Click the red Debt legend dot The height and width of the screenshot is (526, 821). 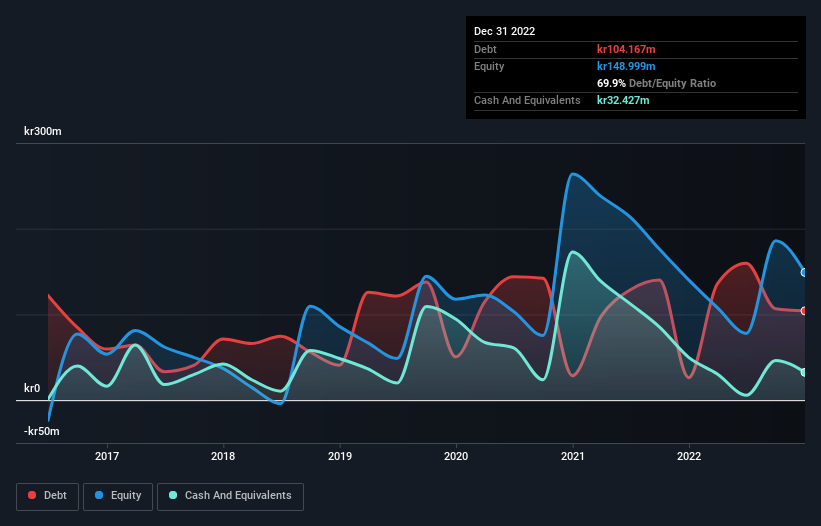click(x=32, y=495)
